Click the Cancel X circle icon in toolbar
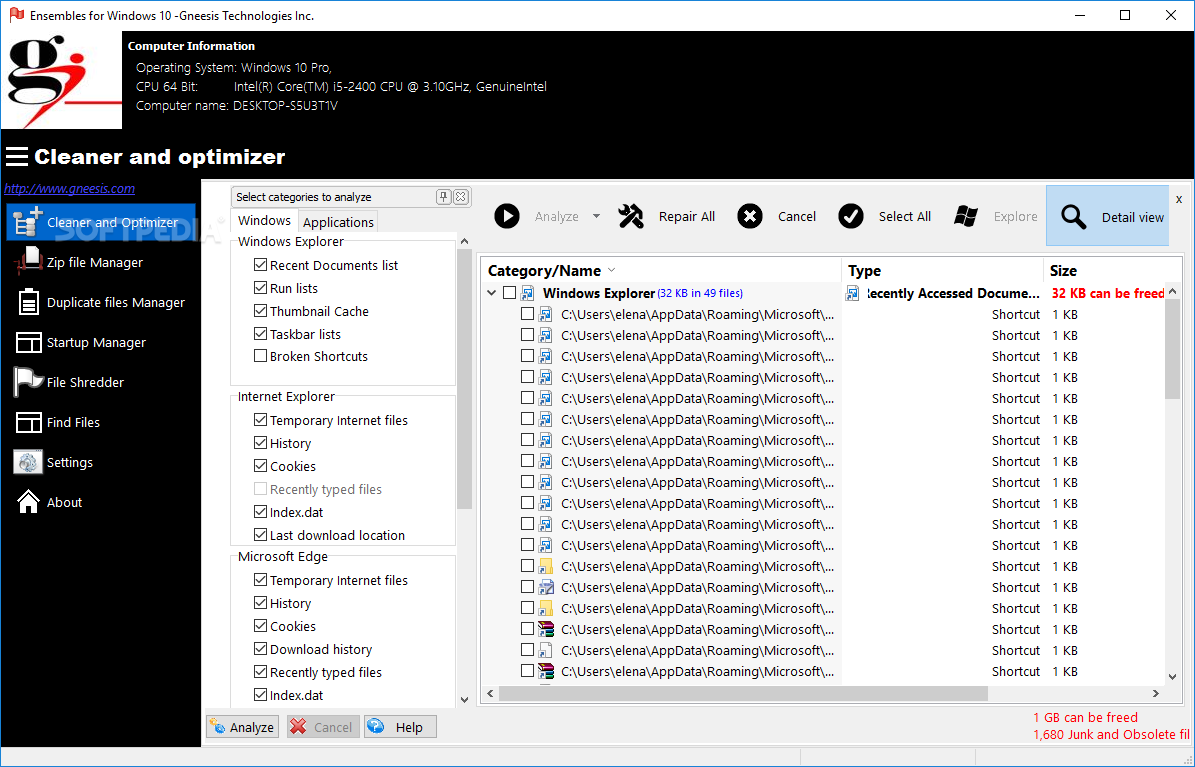Screen dimensions: 1195x767 [x=750, y=217]
